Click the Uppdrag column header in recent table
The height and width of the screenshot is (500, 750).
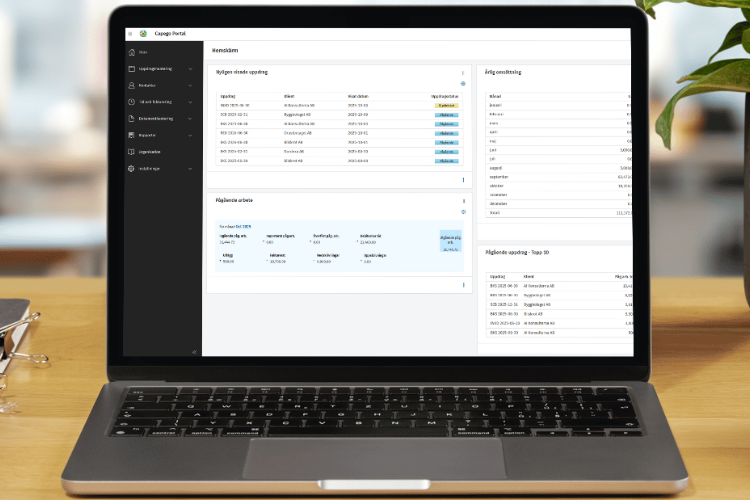(227, 96)
